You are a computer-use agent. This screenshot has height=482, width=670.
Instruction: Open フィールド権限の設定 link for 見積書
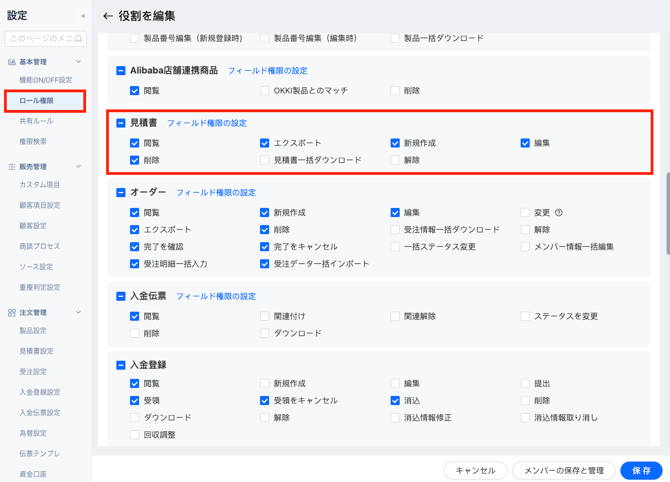207,123
